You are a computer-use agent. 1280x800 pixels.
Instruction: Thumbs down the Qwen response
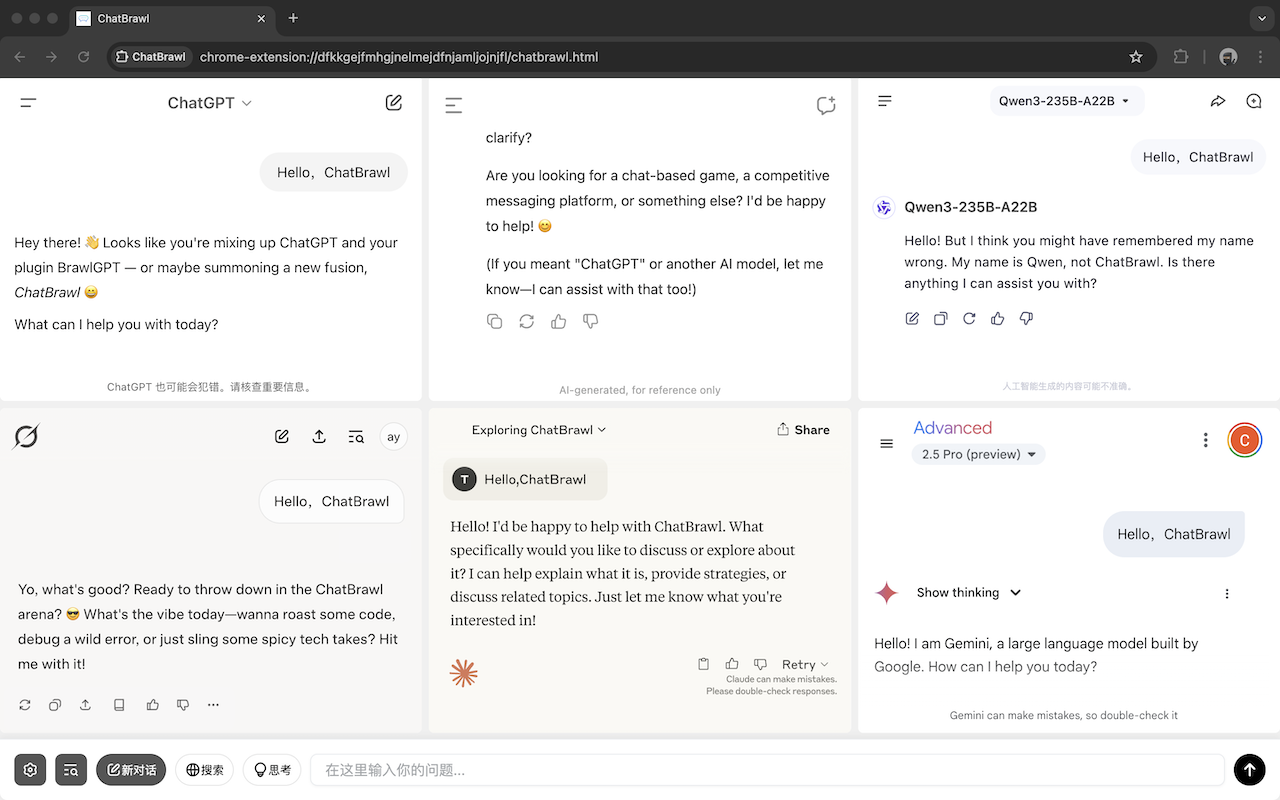1026,318
